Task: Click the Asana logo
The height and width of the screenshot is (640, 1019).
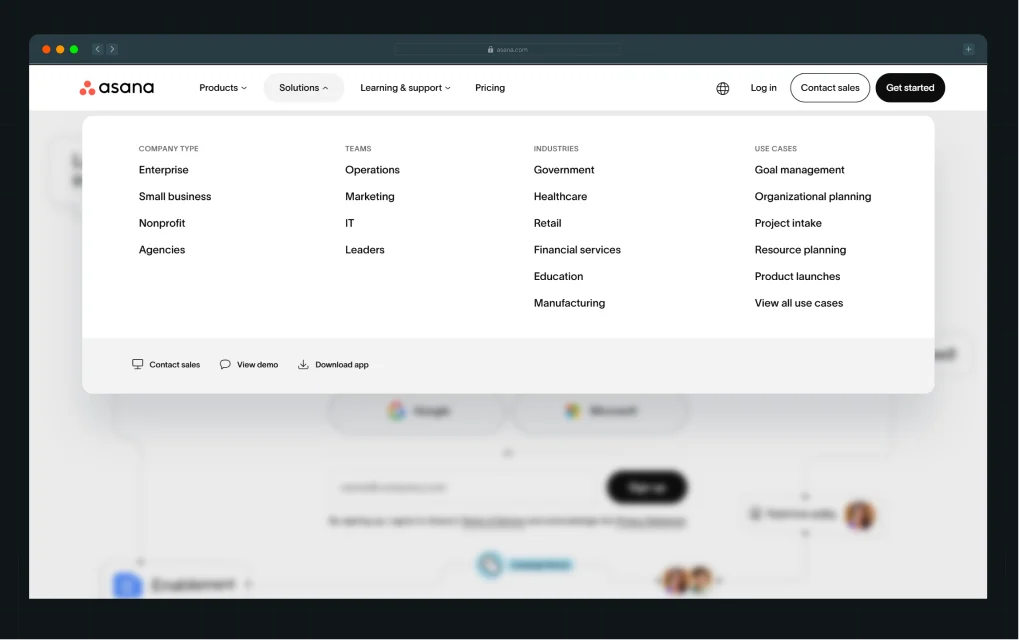Action: (116, 88)
